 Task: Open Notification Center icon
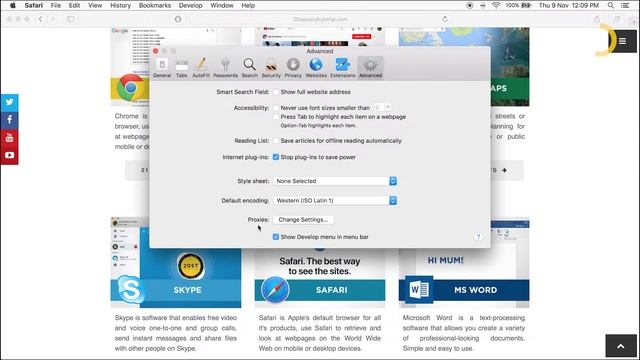coord(624,5)
